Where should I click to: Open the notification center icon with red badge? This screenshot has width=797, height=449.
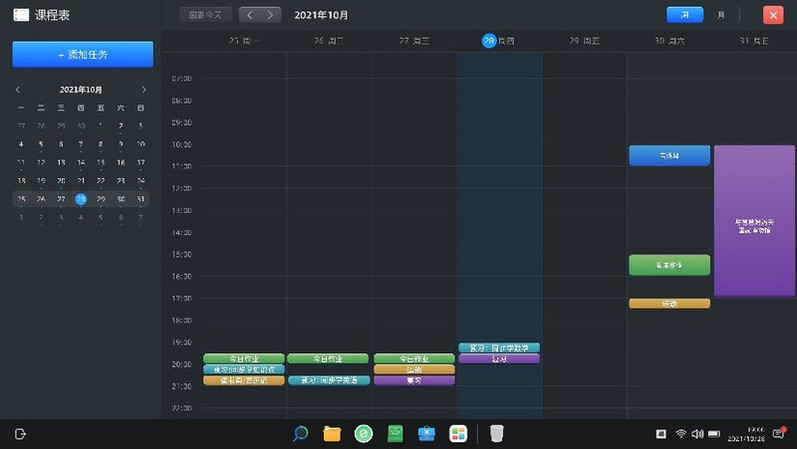tap(778, 434)
